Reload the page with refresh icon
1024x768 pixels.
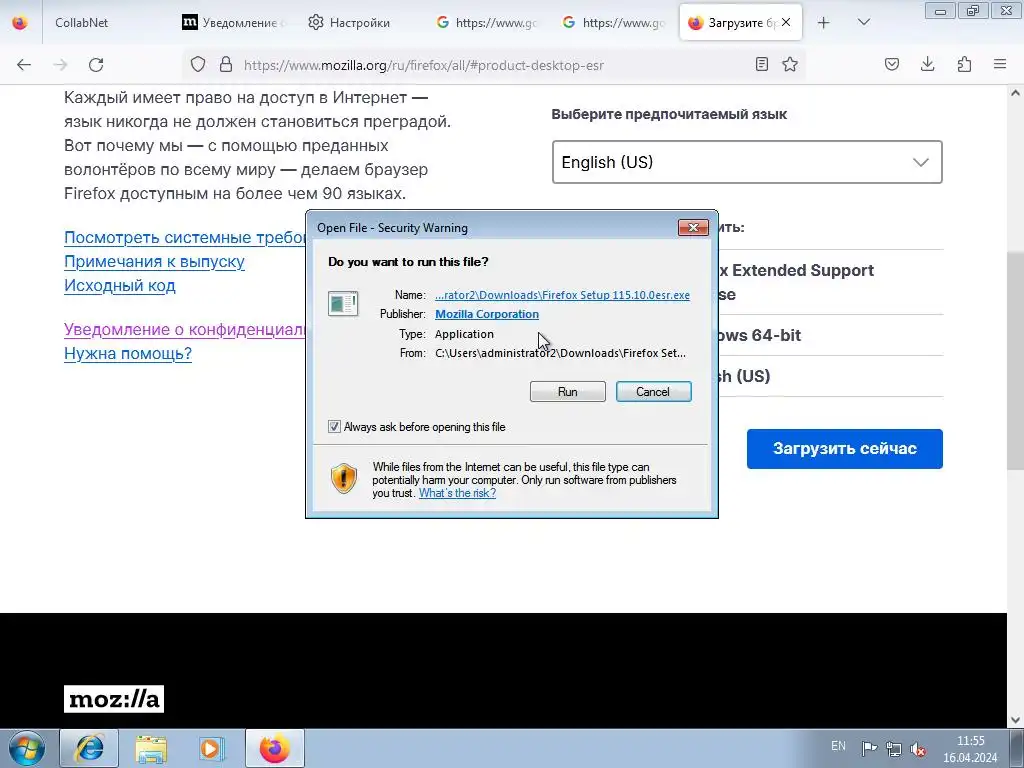point(96,65)
